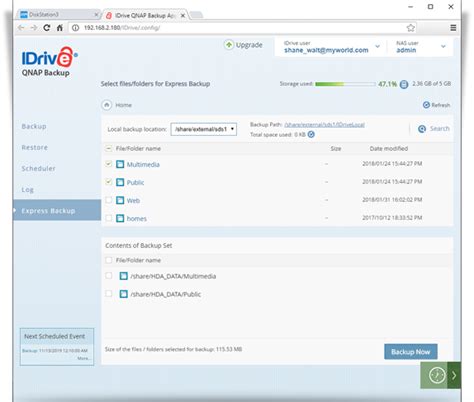Open the Multimedia folder name
Screen dimensions: 474x402
[x=143, y=164]
